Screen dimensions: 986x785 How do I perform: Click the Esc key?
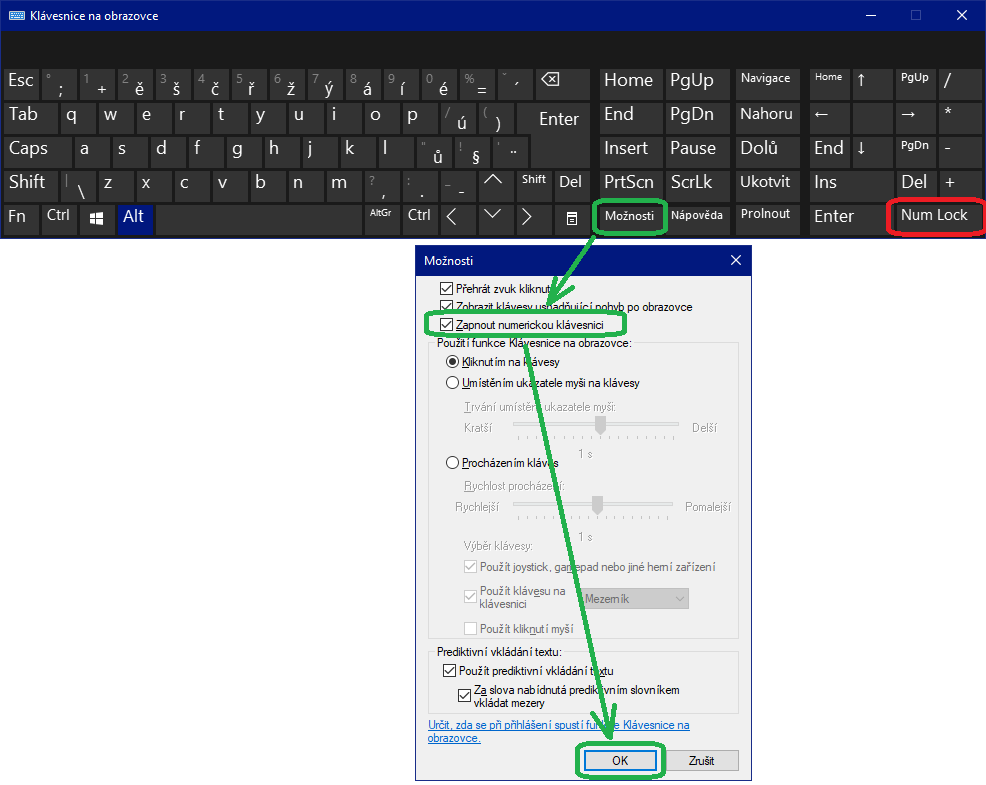21,84
